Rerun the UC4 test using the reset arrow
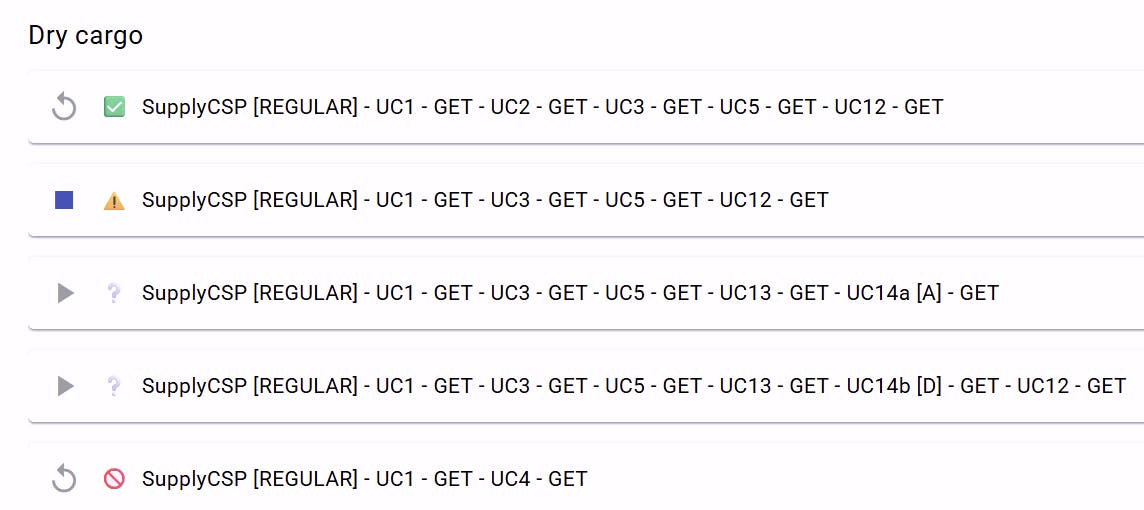Image resolution: width=1144 pixels, height=510 pixels. [x=64, y=479]
